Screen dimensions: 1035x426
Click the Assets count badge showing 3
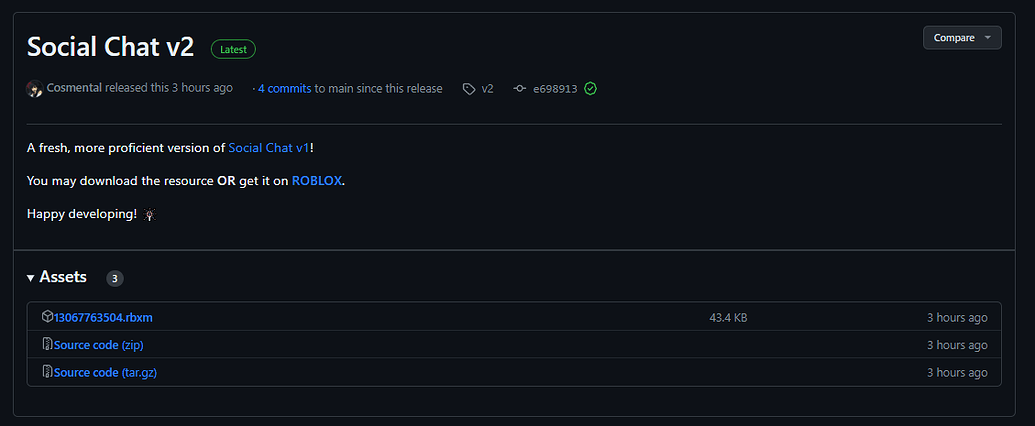(115, 278)
